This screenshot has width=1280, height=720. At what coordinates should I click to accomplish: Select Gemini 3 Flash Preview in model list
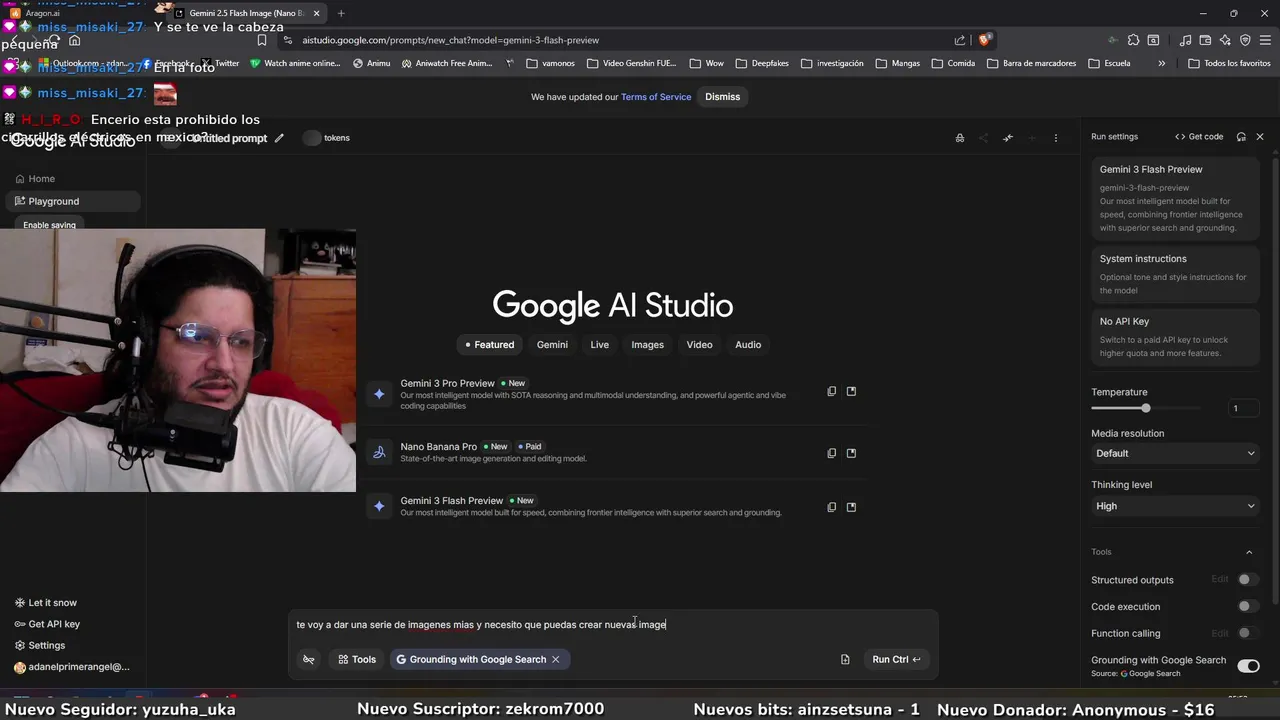point(613,507)
